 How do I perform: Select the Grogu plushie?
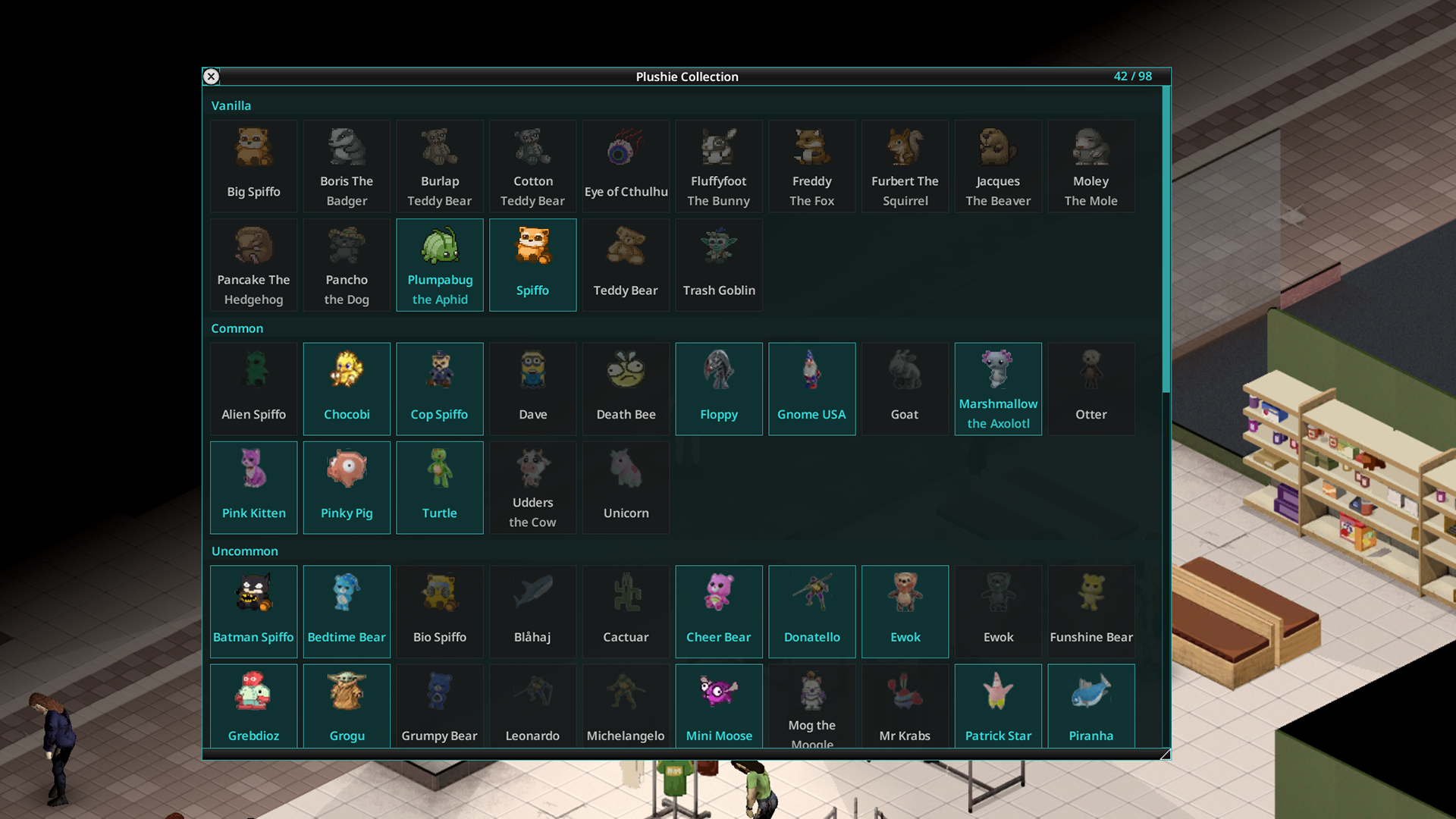[x=347, y=706]
